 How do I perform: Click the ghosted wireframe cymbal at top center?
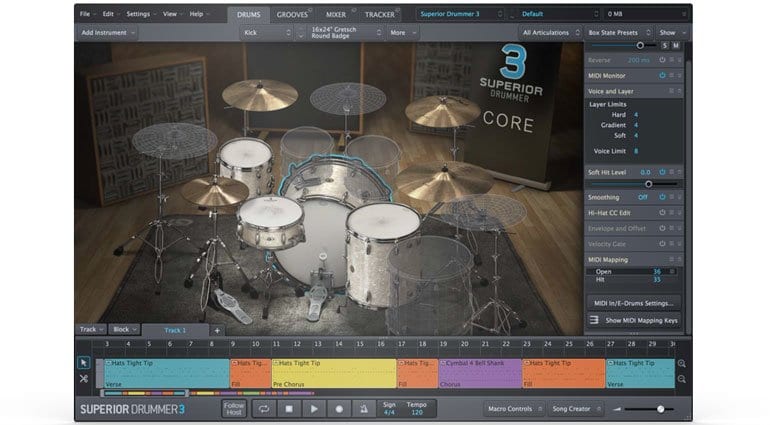(348, 98)
